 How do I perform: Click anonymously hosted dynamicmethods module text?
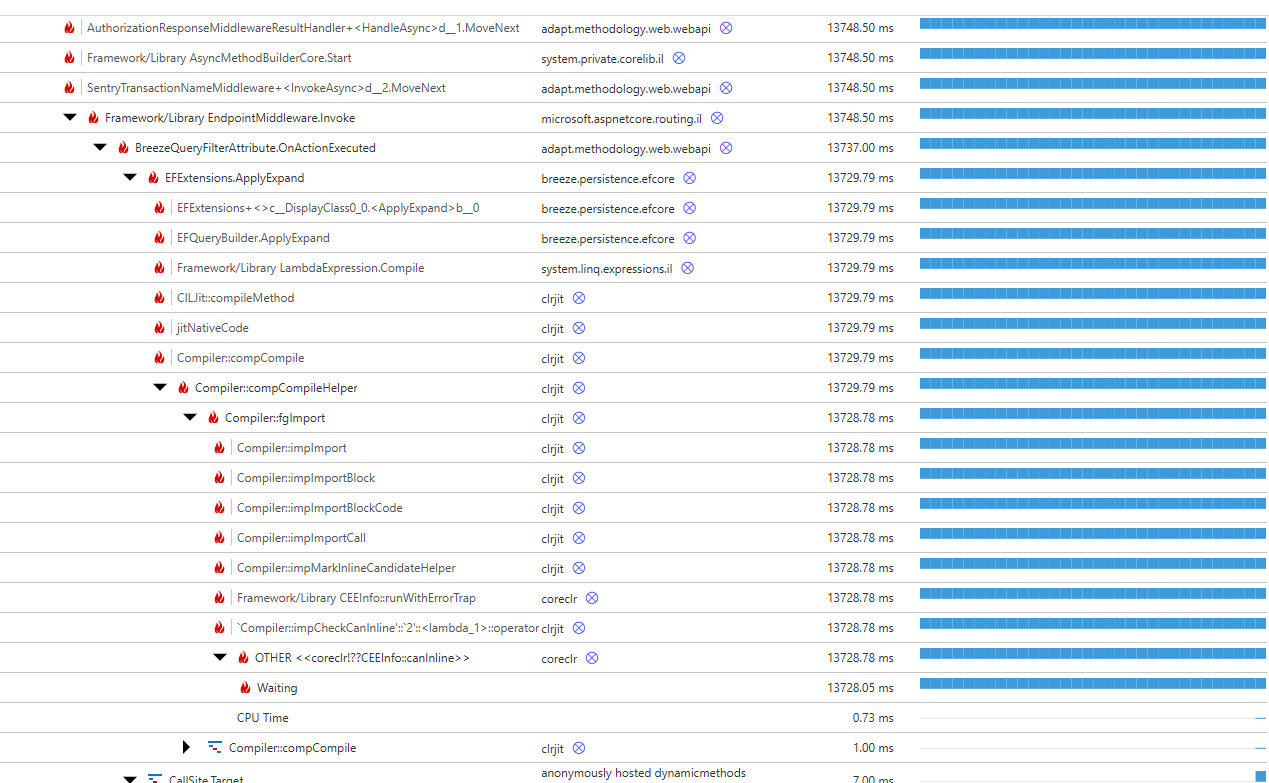[x=643, y=773]
